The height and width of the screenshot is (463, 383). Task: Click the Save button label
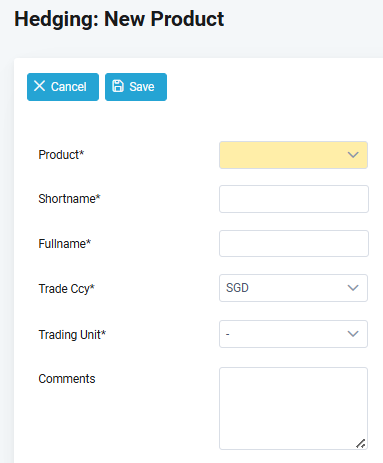[x=142, y=87]
